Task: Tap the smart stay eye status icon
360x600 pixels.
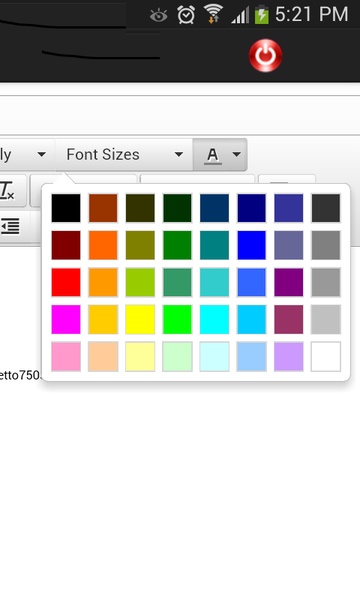Action: 158,16
